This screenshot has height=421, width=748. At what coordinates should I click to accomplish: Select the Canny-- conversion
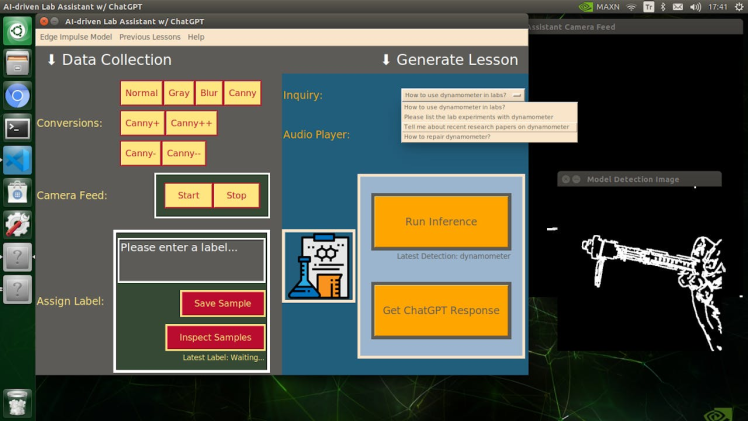click(x=184, y=153)
